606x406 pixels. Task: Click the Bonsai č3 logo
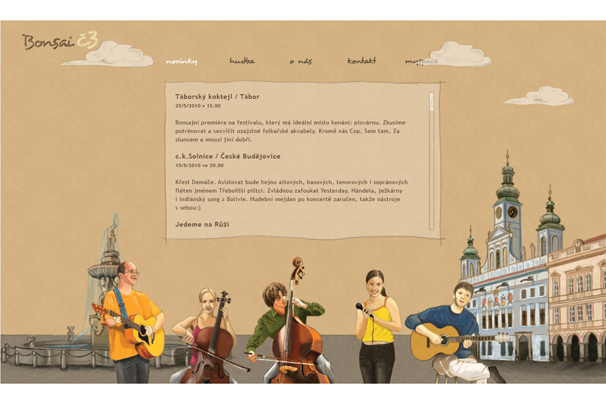tap(60, 41)
